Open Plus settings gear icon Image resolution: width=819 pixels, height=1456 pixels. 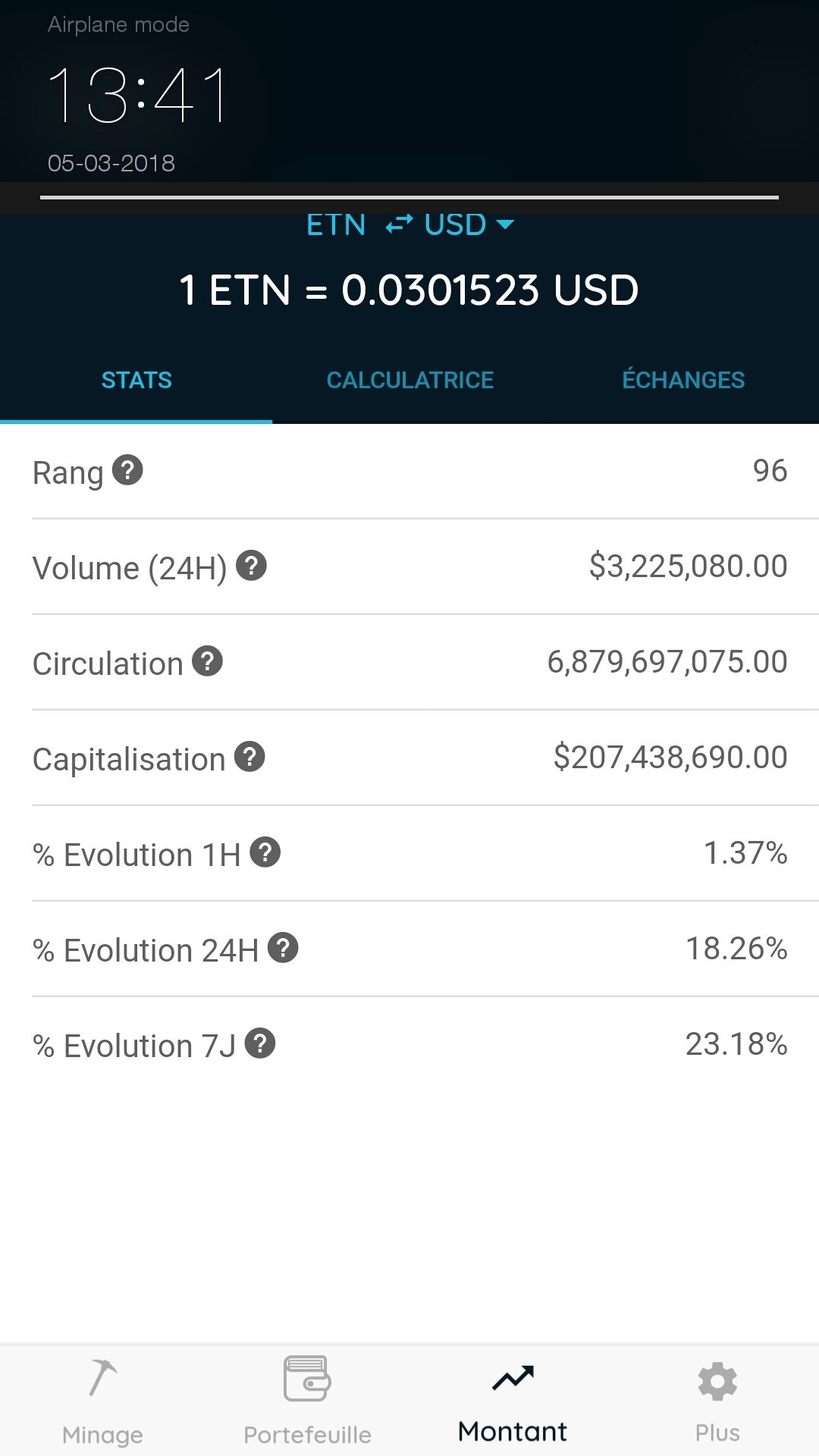pos(717,1381)
